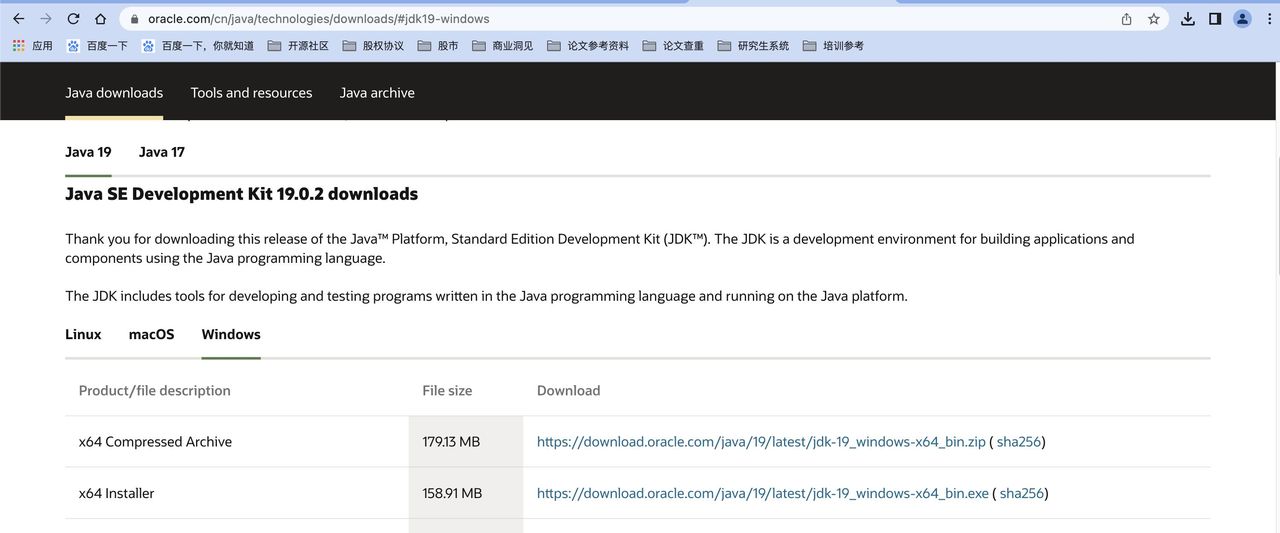1280x533 pixels.
Task: Open the browser downloads icon
Action: point(1188,19)
